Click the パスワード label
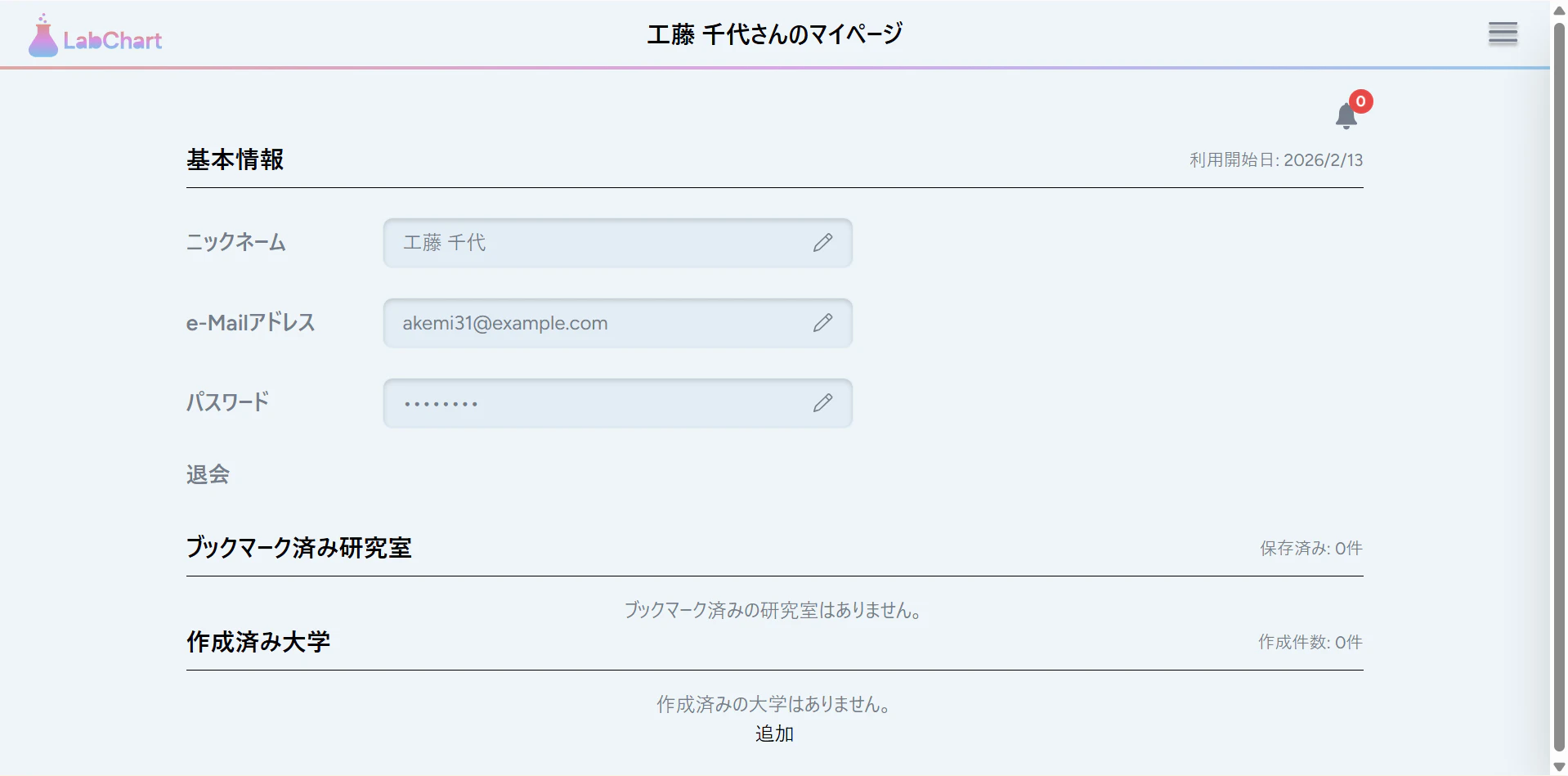The height and width of the screenshot is (776, 1568). click(x=227, y=402)
